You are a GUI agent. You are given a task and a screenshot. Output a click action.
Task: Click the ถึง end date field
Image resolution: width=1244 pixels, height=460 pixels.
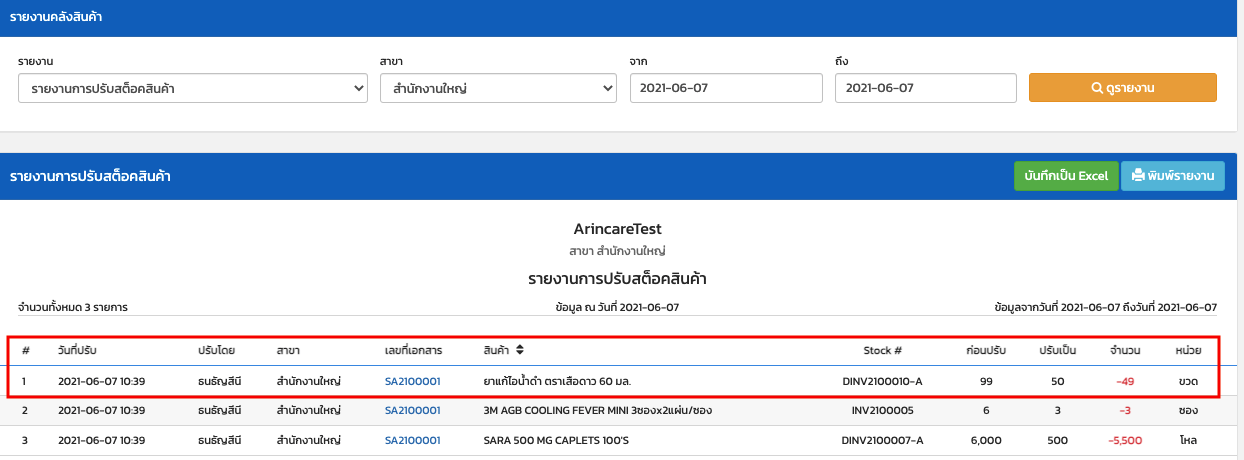point(926,88)
